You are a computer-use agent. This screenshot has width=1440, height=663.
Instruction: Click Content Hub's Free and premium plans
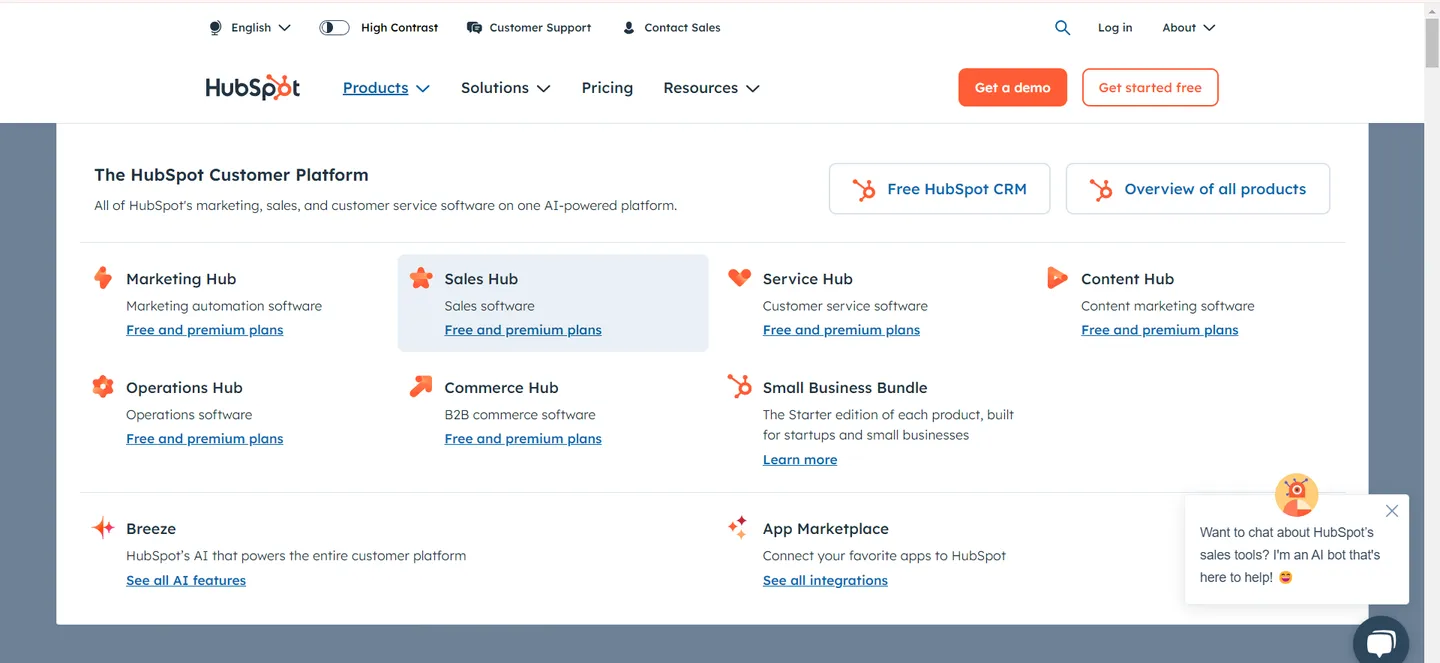1159,330
